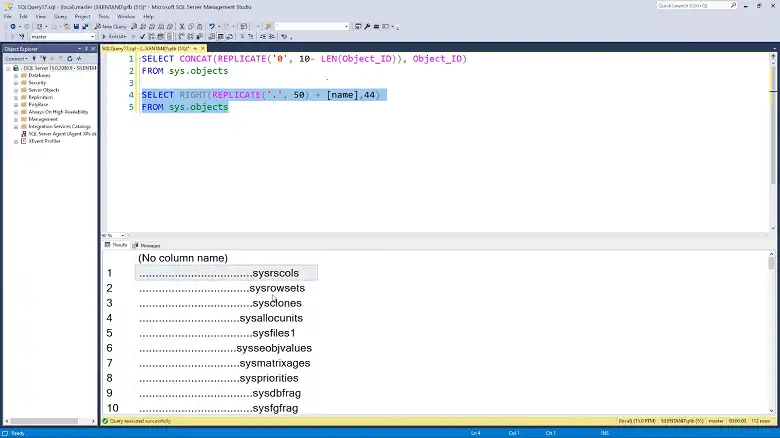The image size is (780, 438).
Task: Click the results grid vertical scrollbar
Action: click(772, 333)
